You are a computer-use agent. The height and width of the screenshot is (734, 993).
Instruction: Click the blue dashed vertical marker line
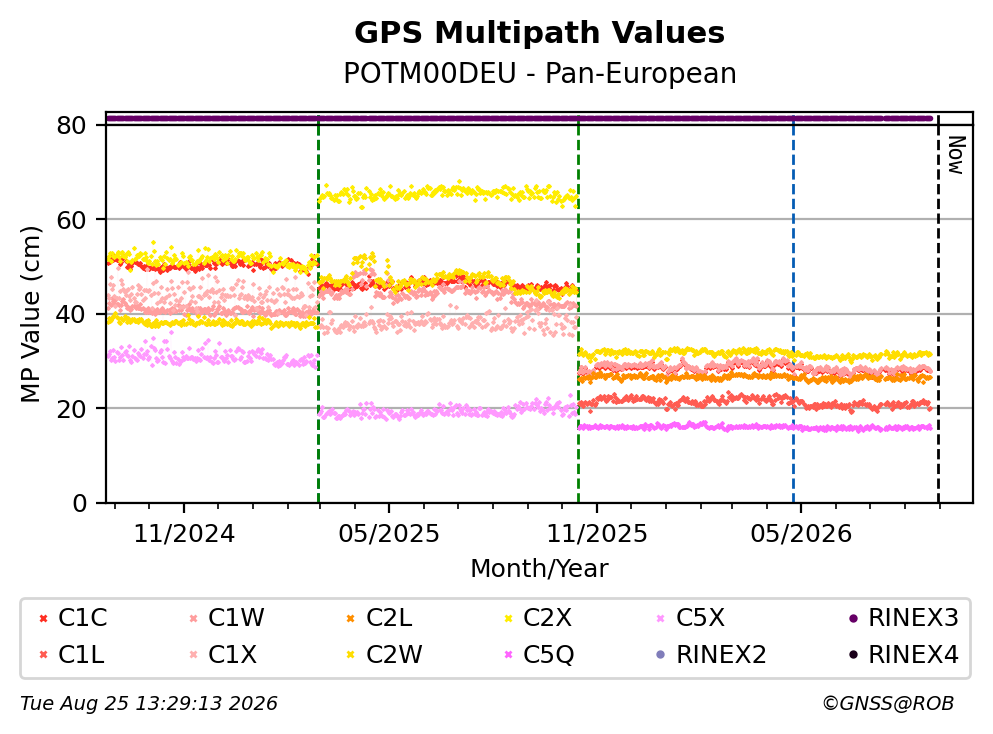point(794,309)
